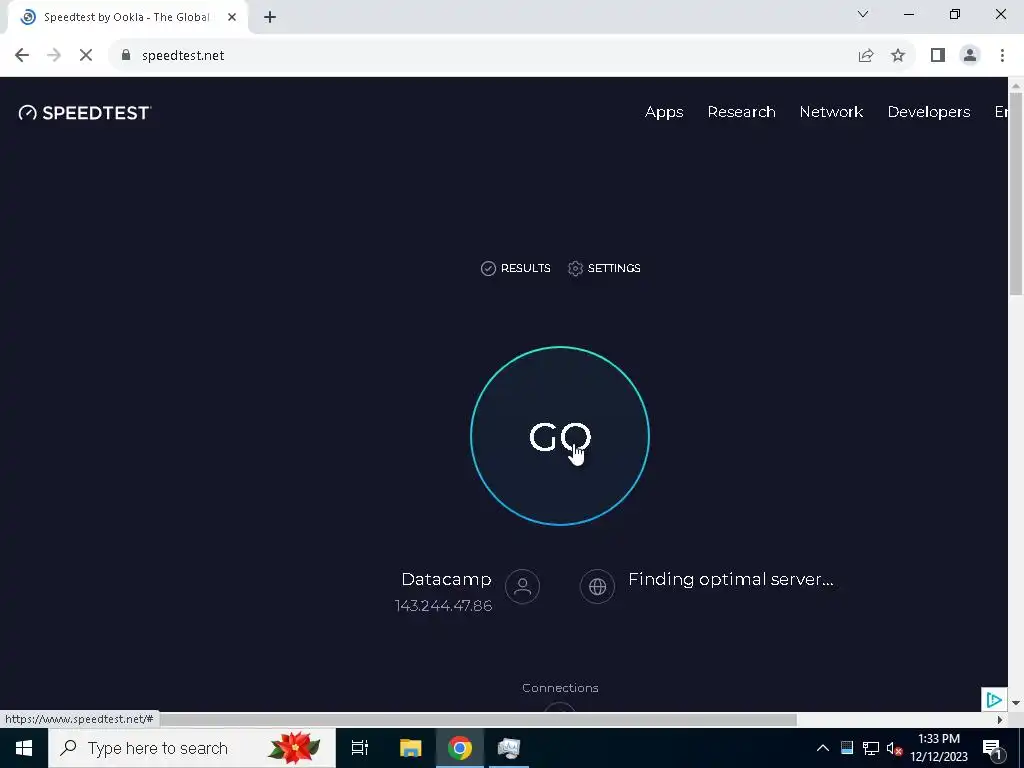
Task: Expand the tab search chevron
Action: 863,14
